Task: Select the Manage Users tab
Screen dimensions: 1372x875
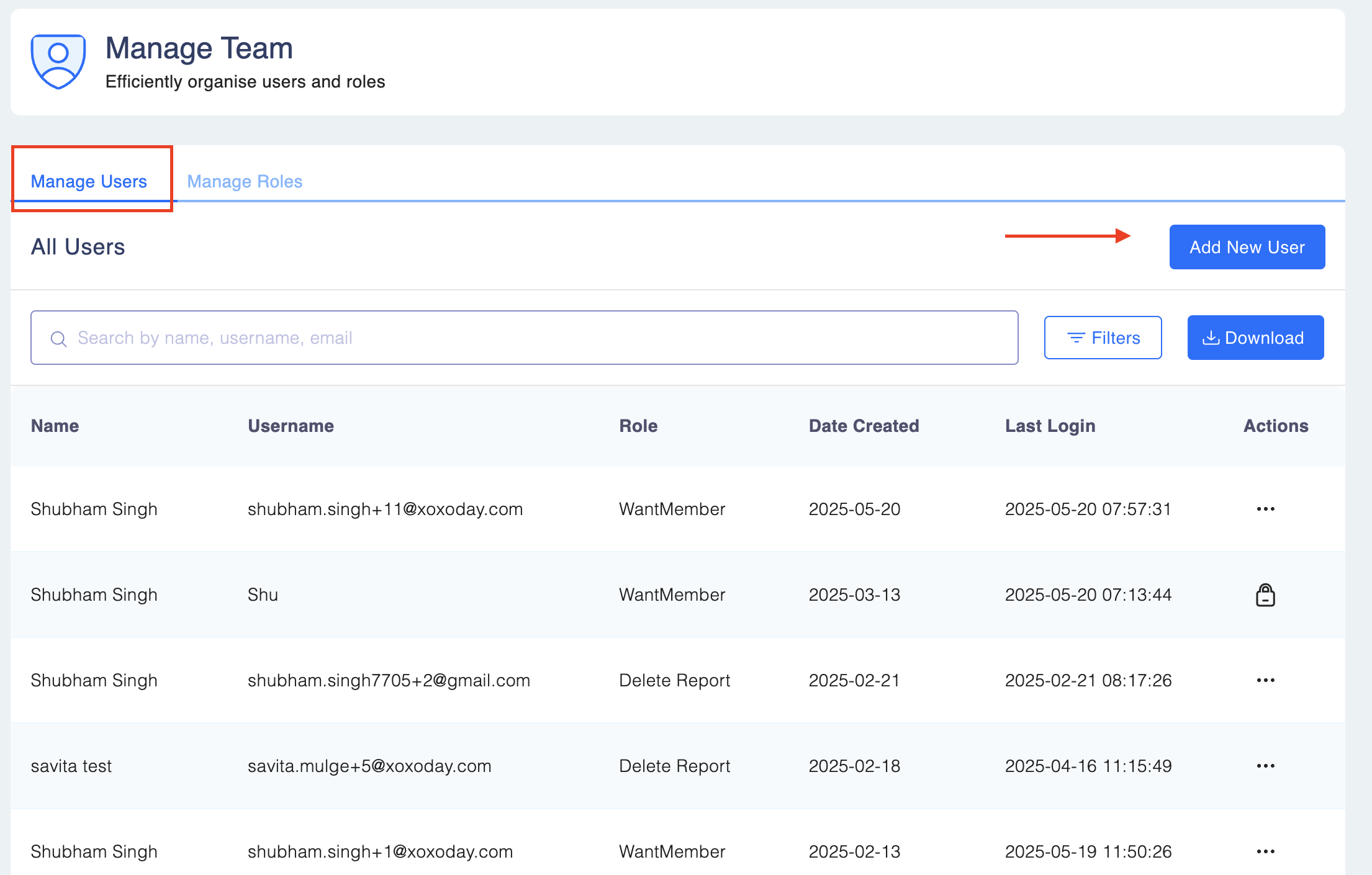Action: 89,181
